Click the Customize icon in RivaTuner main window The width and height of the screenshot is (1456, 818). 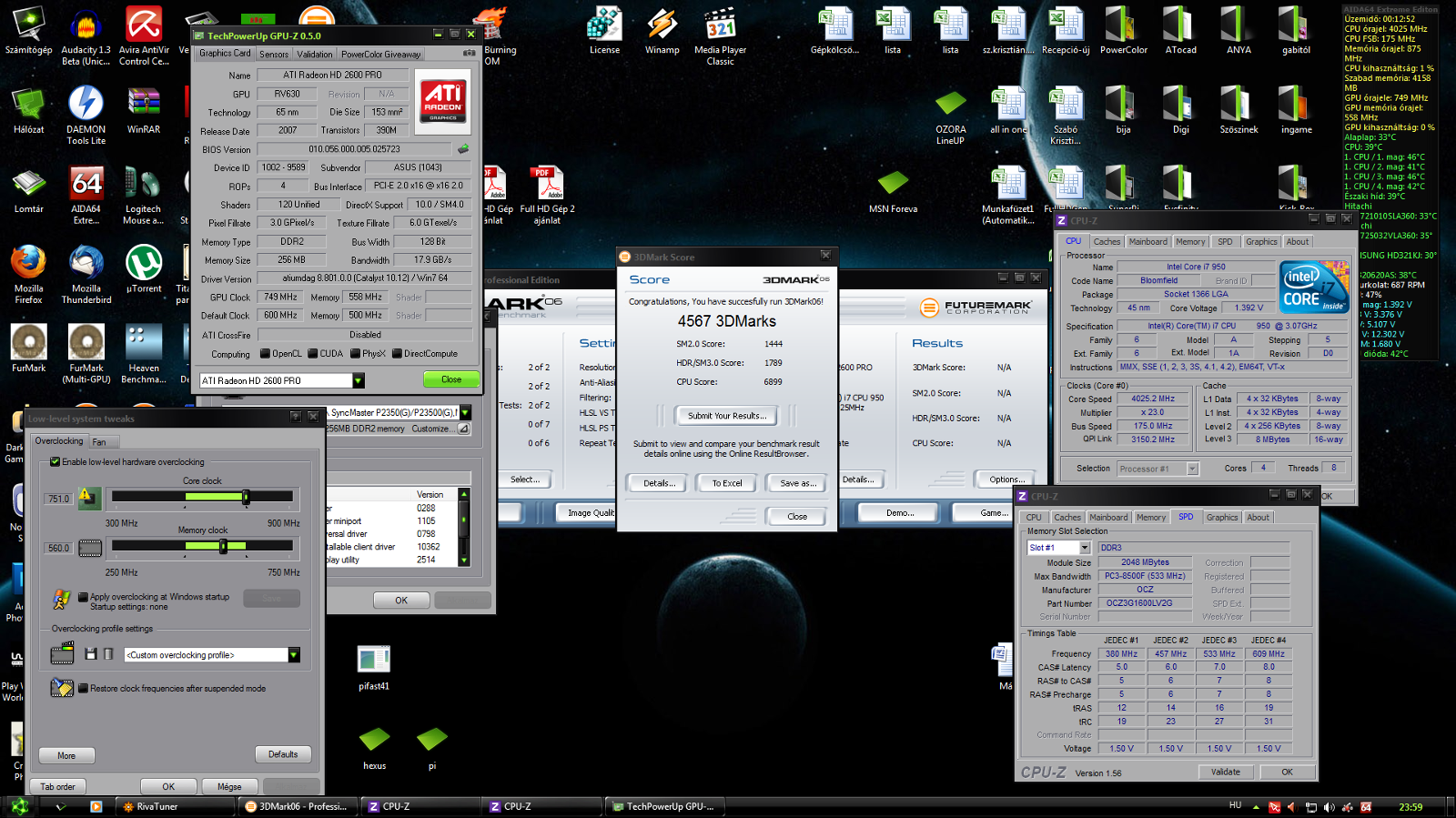click(x=463, y=429)
